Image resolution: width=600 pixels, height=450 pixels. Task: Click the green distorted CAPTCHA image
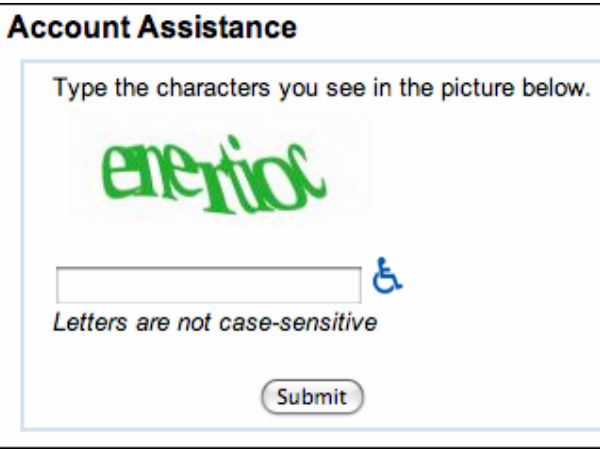[217, 176]
